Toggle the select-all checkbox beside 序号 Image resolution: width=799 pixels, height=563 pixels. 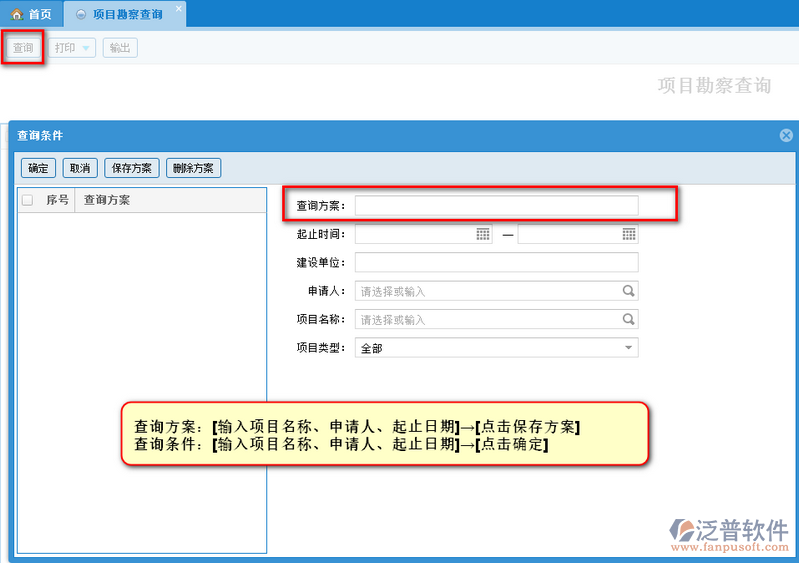[x=28, y=200]
